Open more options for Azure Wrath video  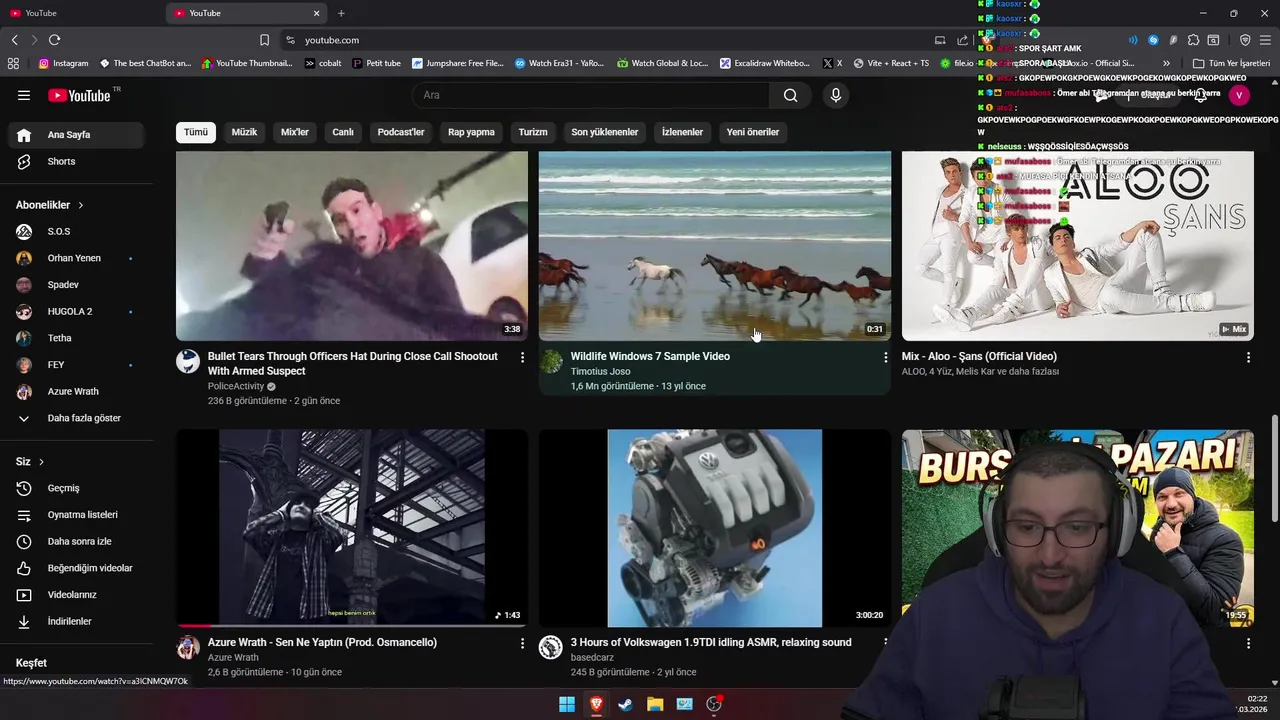point(522,643)
